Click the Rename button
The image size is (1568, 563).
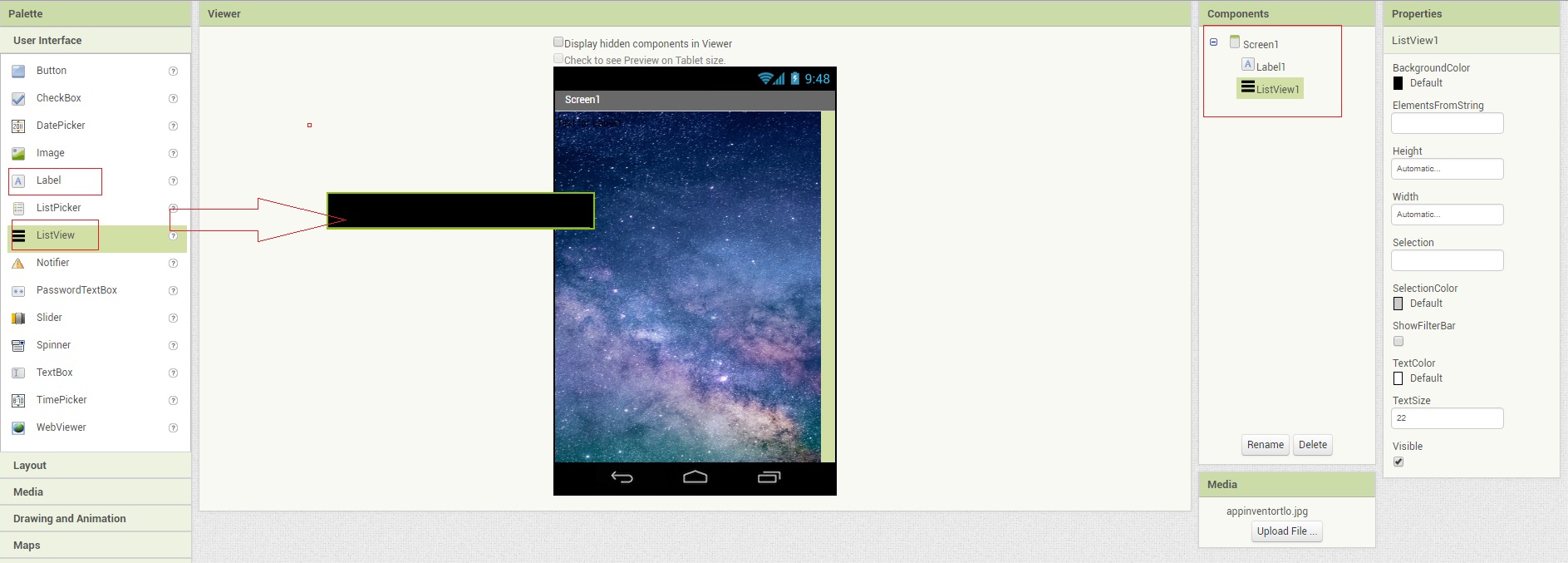(x=1265, y=445)
